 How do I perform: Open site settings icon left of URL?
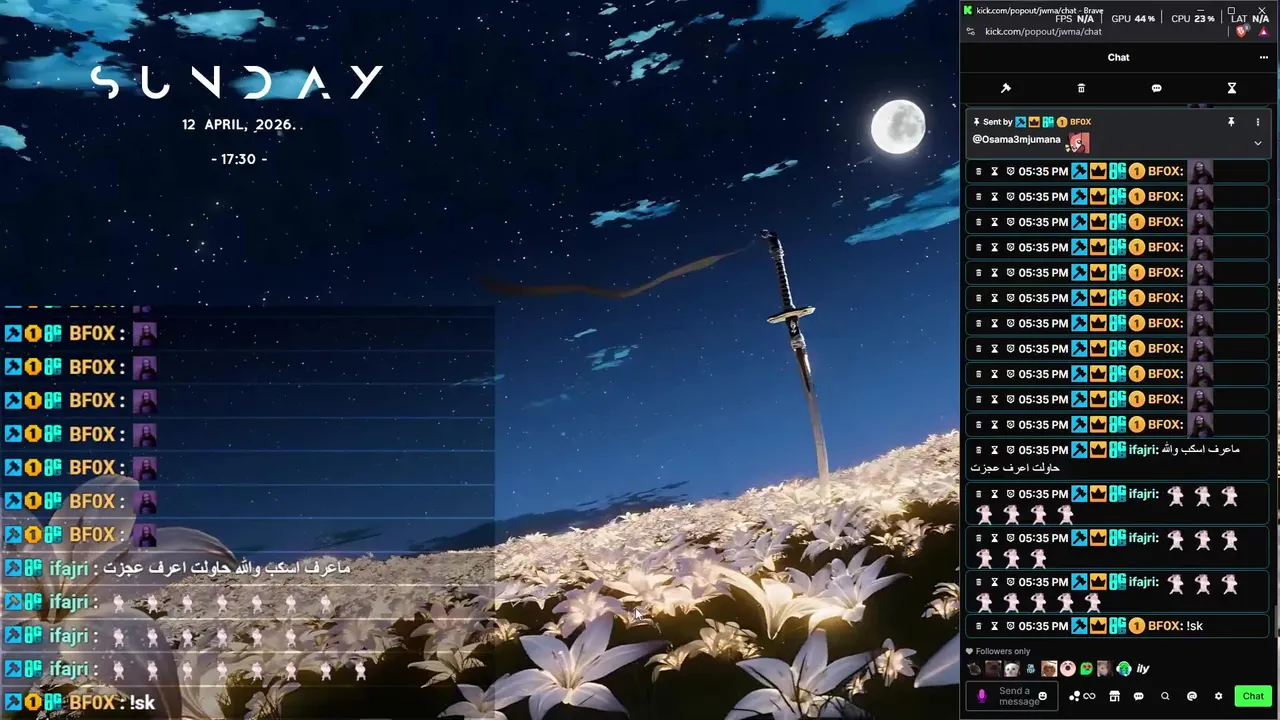tap(970, 32)
